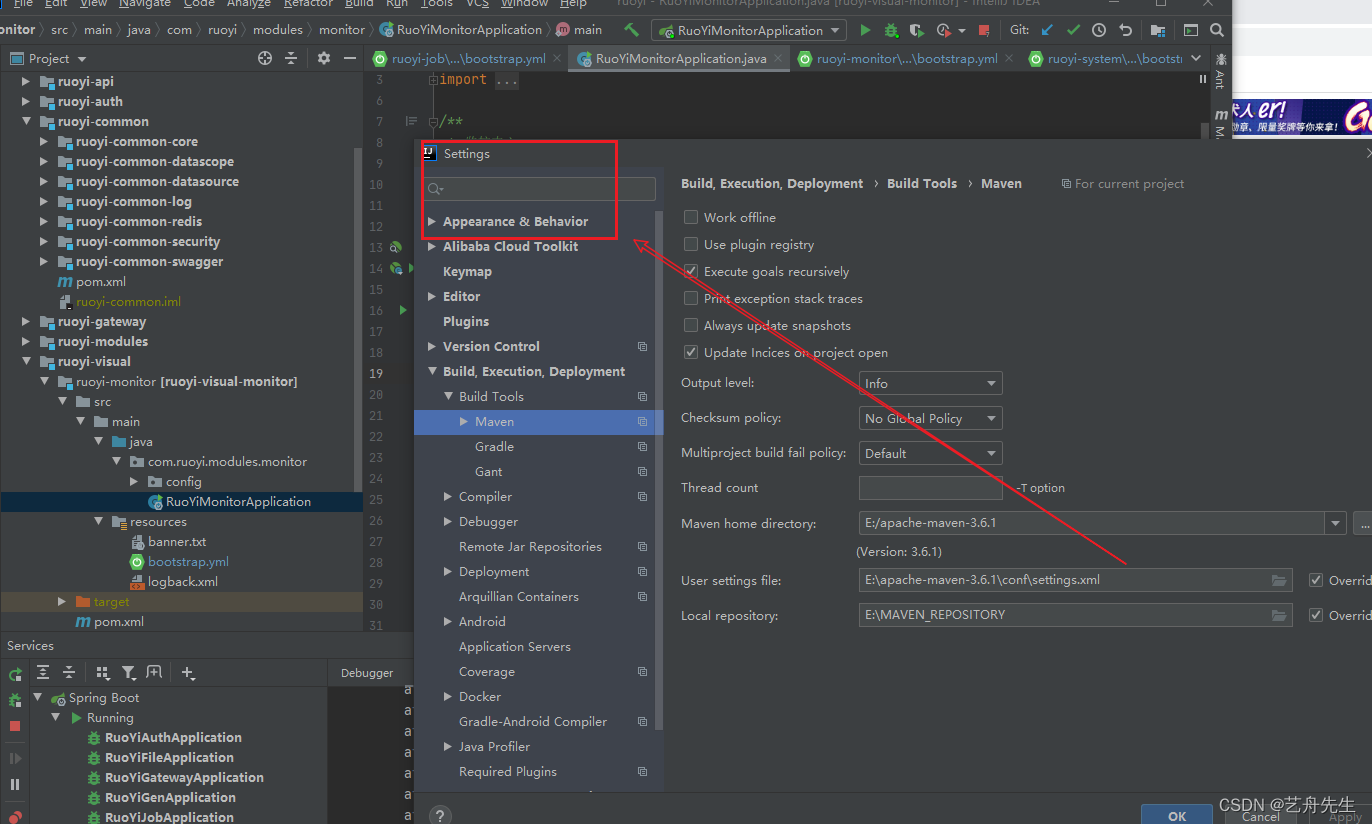Expand Appearance & Behavior settings node

coord(432,221)
